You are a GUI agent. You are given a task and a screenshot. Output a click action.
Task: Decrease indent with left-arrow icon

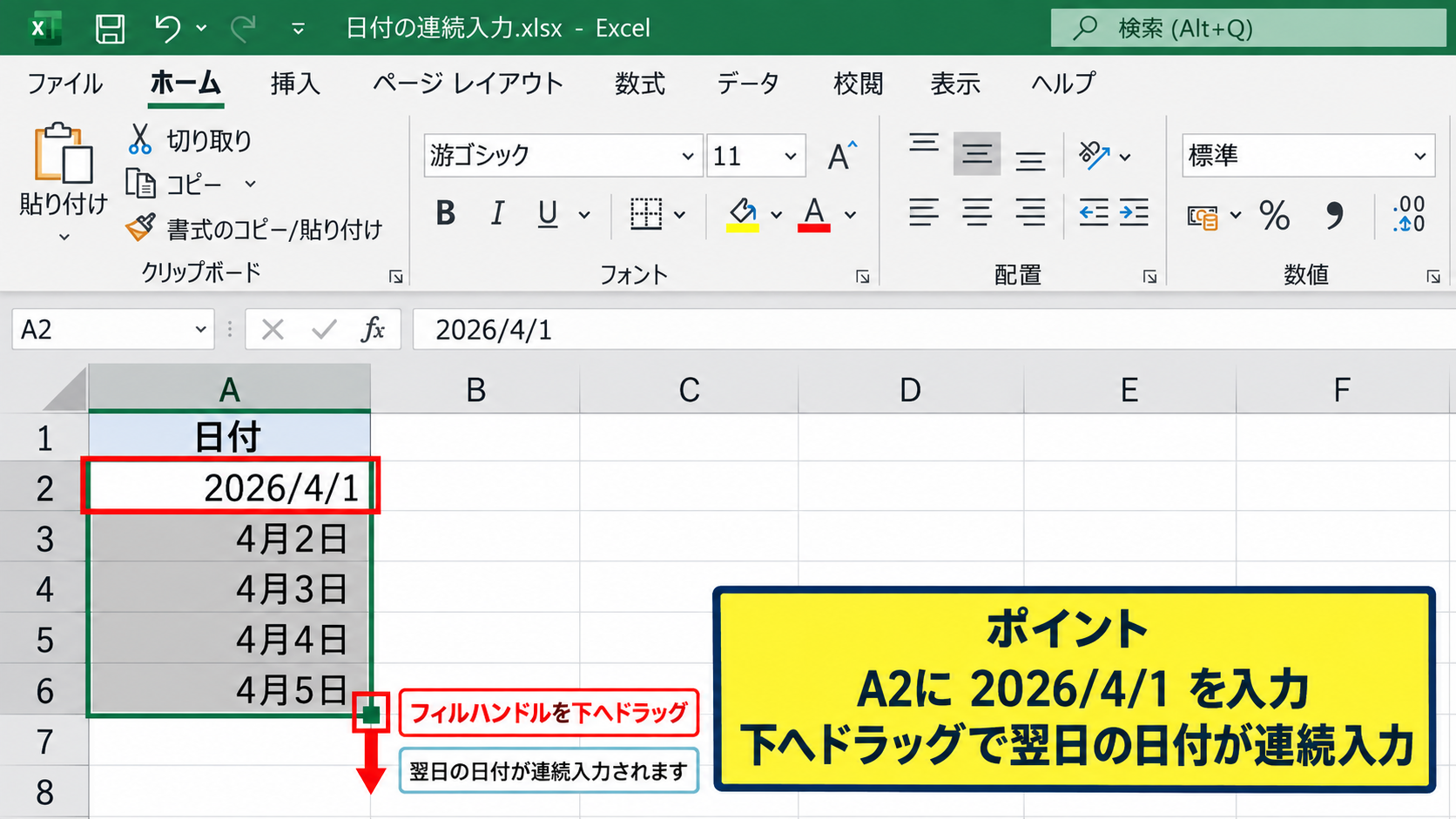click(1094, 213)
